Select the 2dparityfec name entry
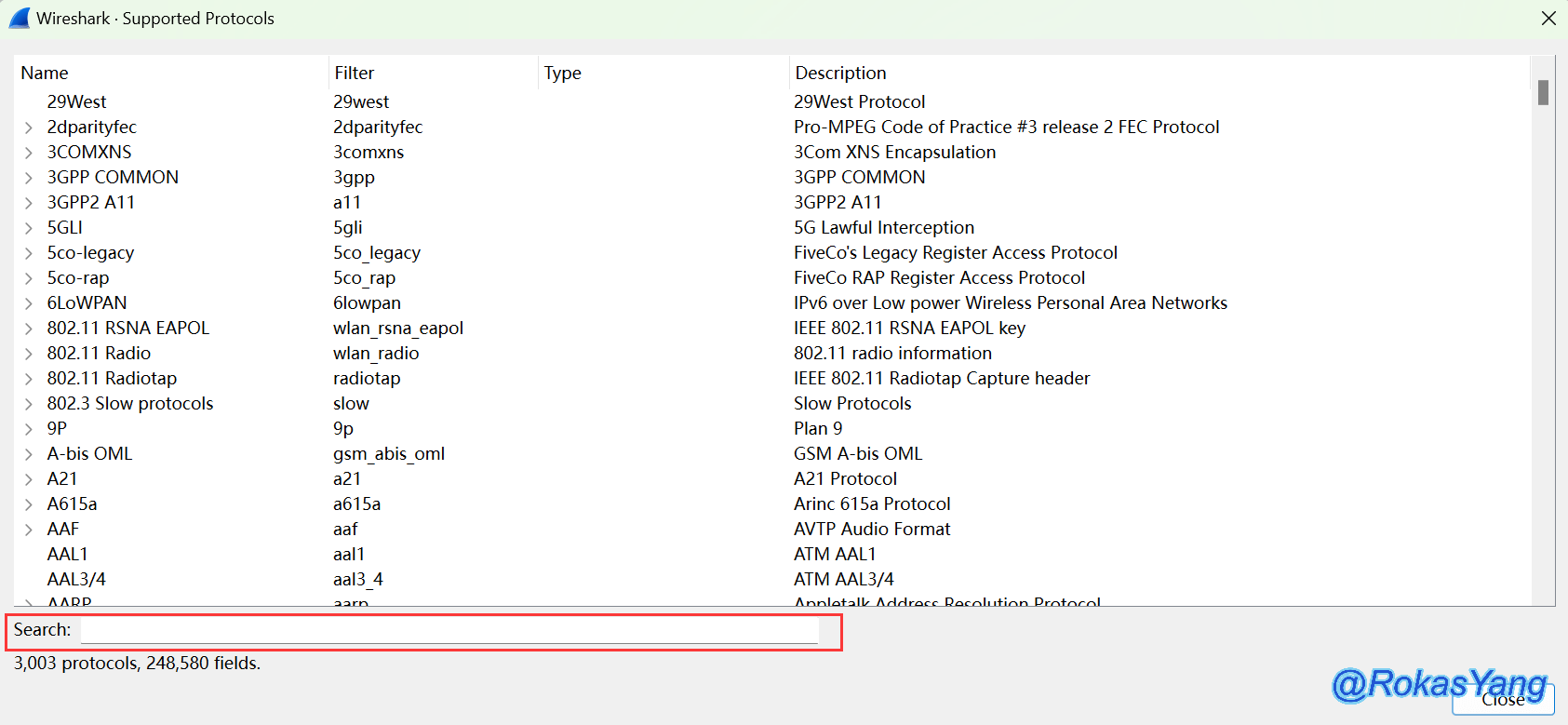 point(91,127)
